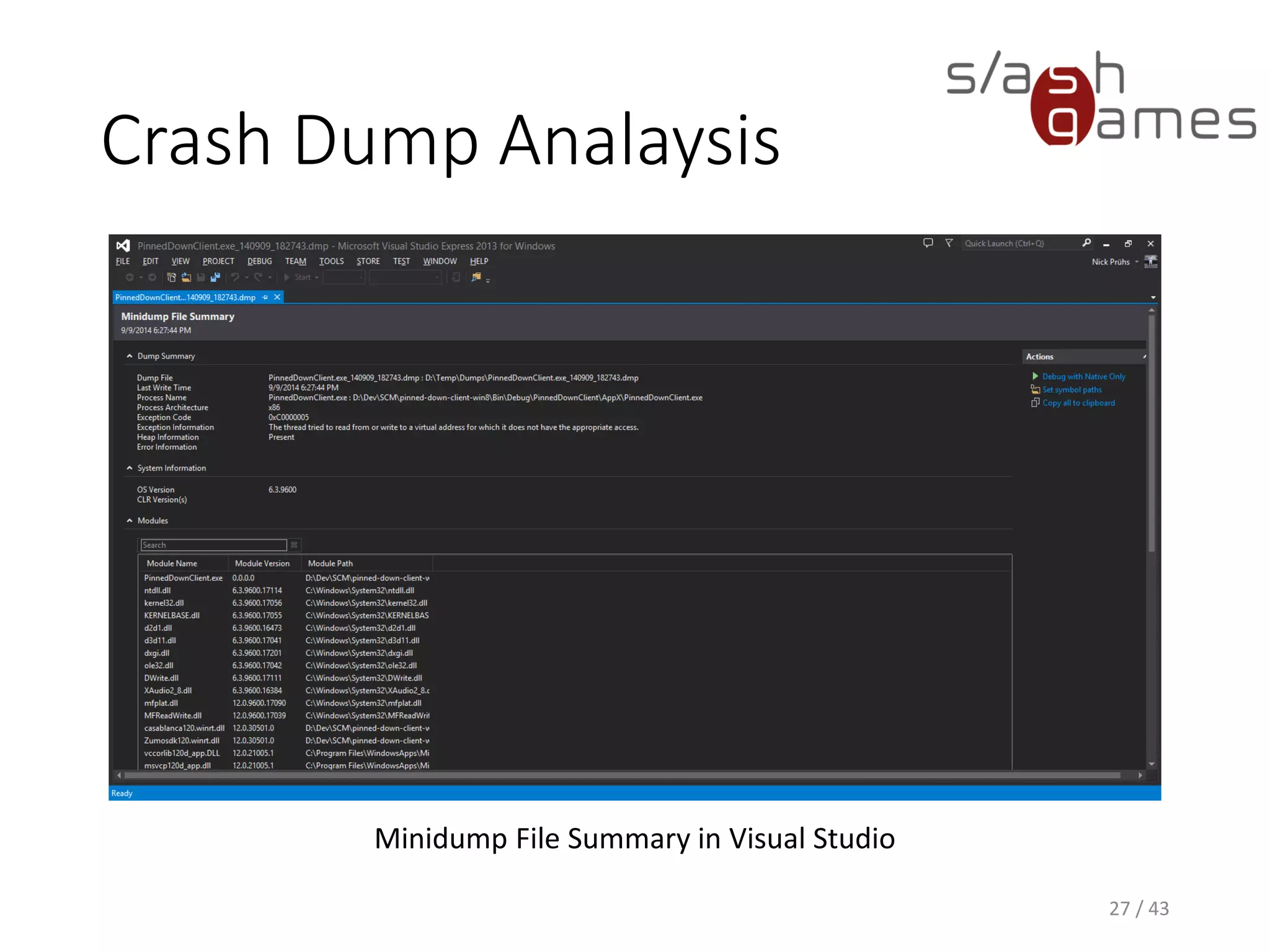Image resolution: width=1270 pixels, height=952 pixels.
Task: Open the EDIT menu
Action: click(x=151, y=262)
